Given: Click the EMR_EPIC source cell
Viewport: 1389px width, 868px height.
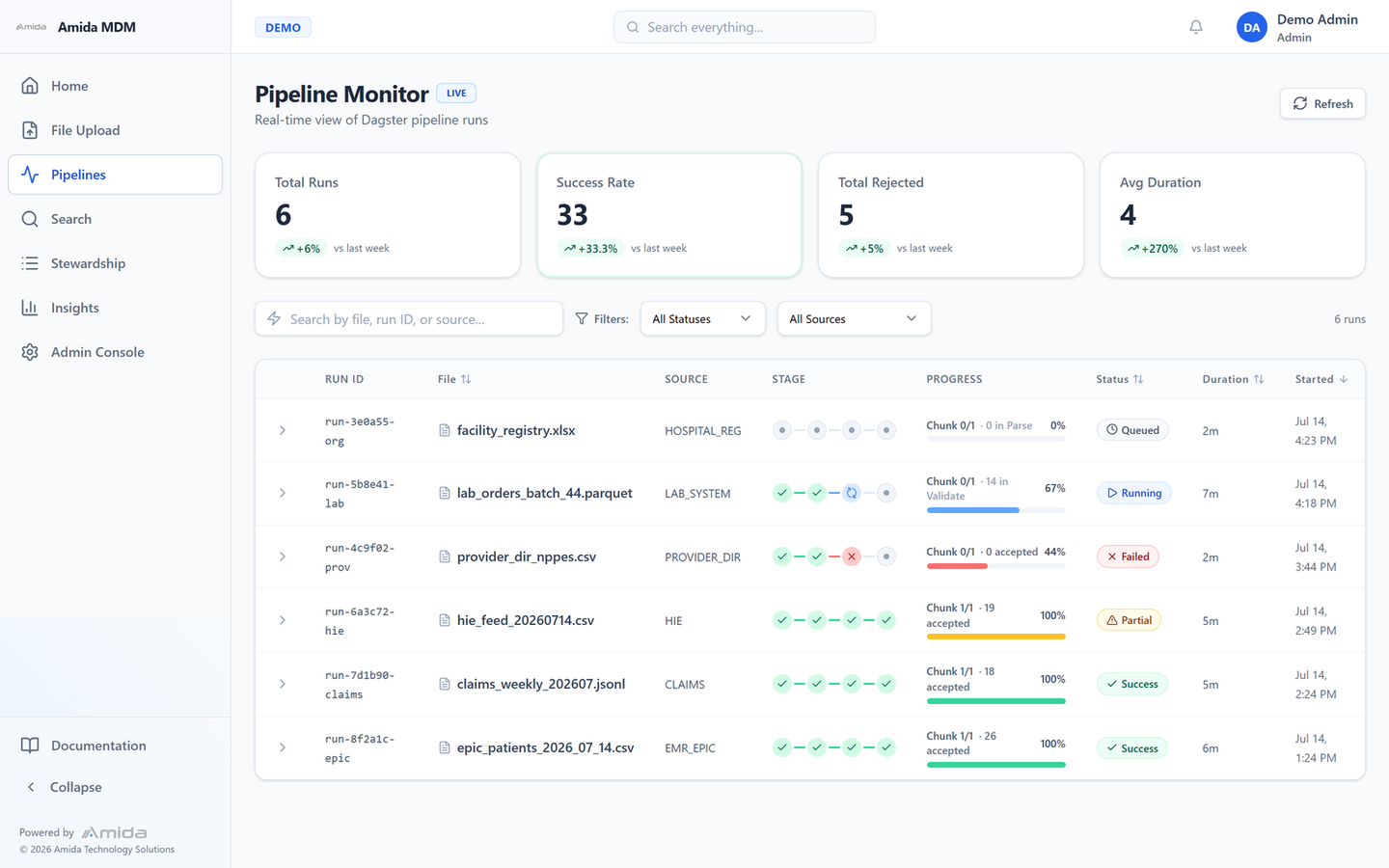Looking at the screenshot, I should click(690, 748).
